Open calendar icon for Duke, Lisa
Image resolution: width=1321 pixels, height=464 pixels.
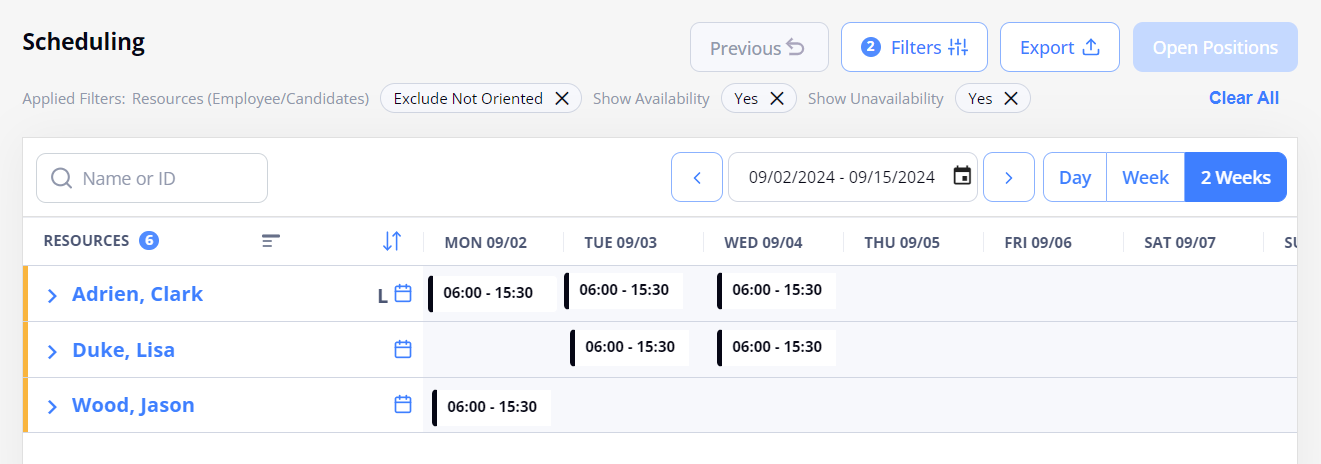click(x=403, y=349)
